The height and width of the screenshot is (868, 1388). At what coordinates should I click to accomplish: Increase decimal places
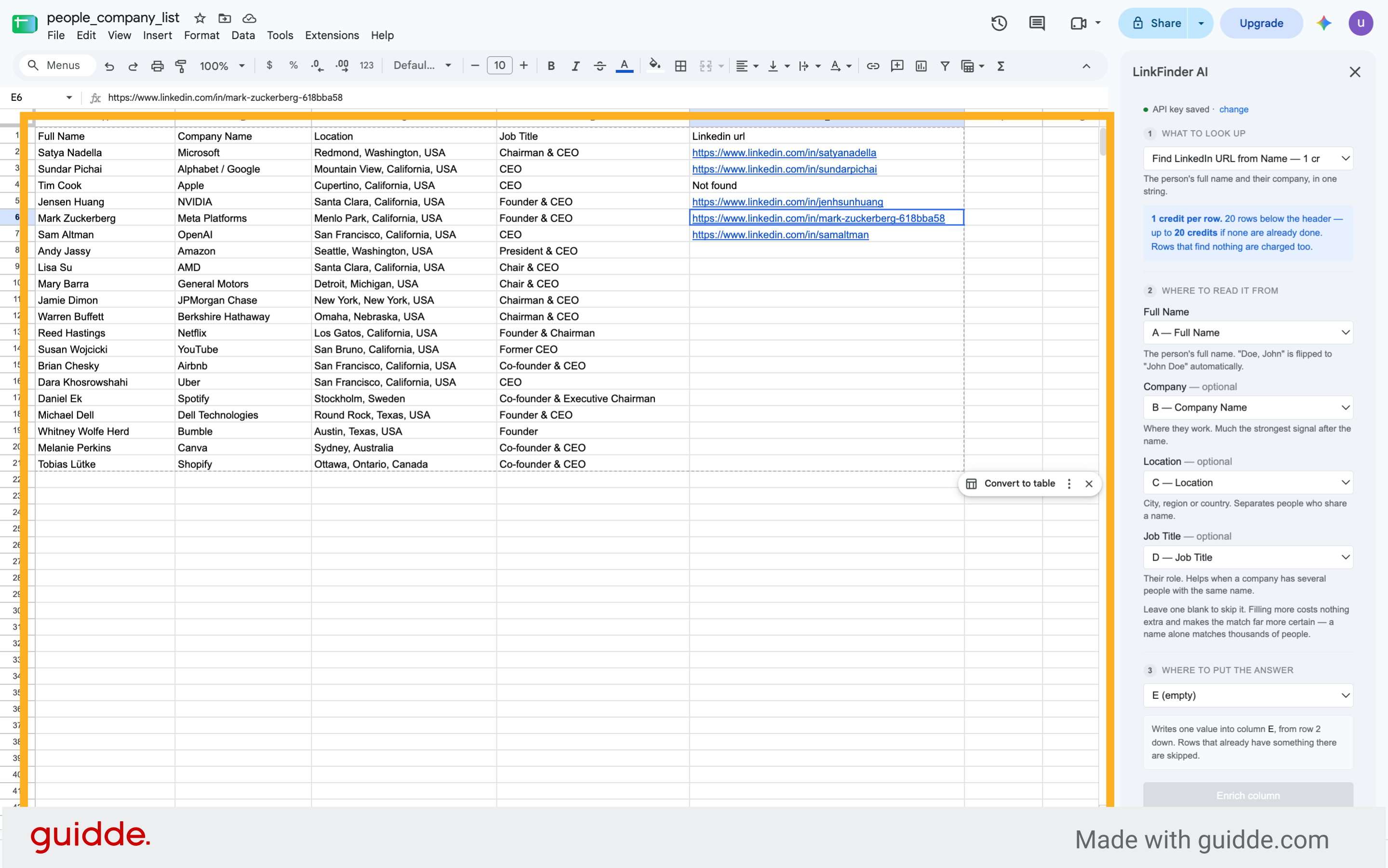(342, 66)
